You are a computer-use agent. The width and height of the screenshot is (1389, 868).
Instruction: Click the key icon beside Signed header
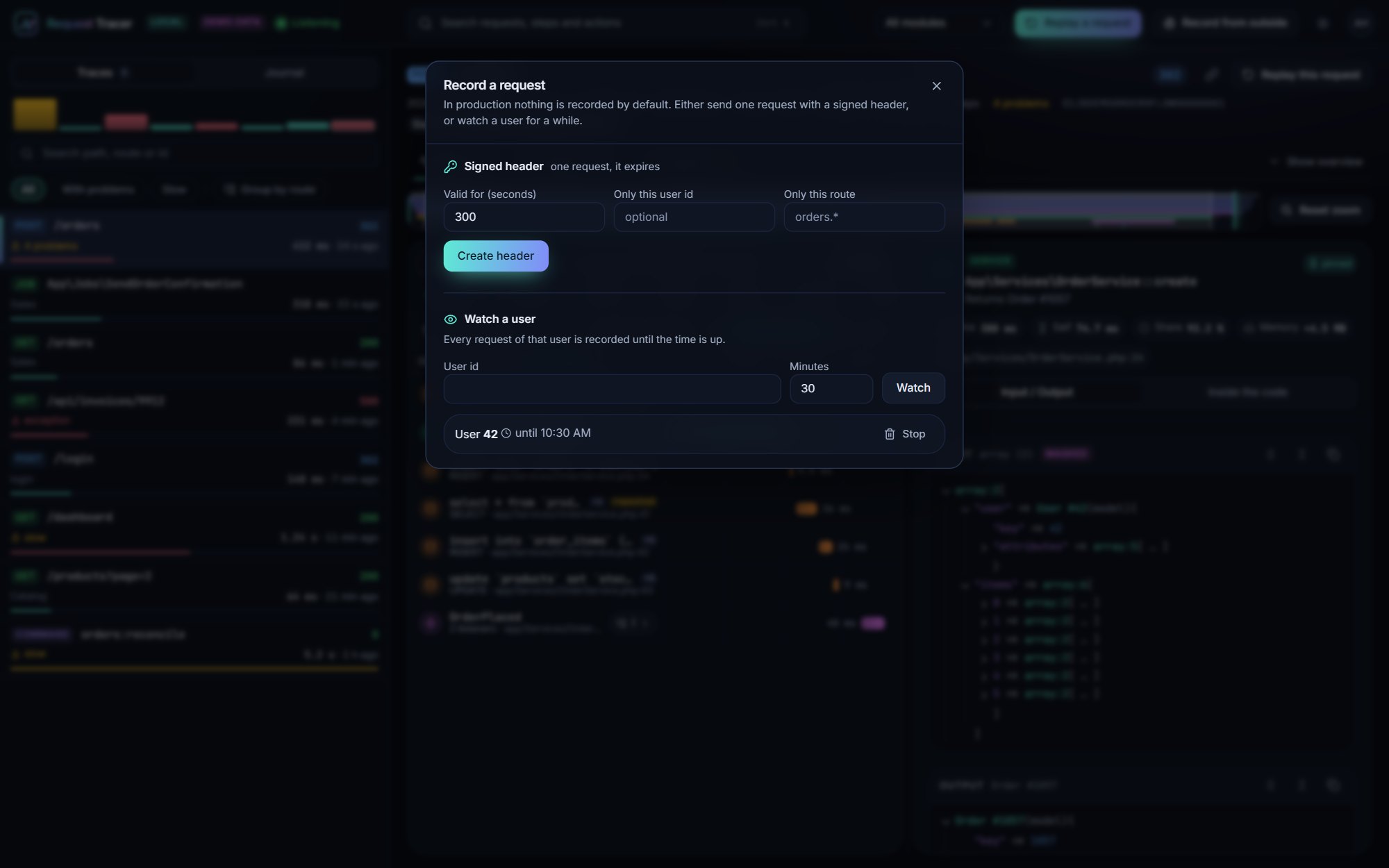tap(450, 167)
